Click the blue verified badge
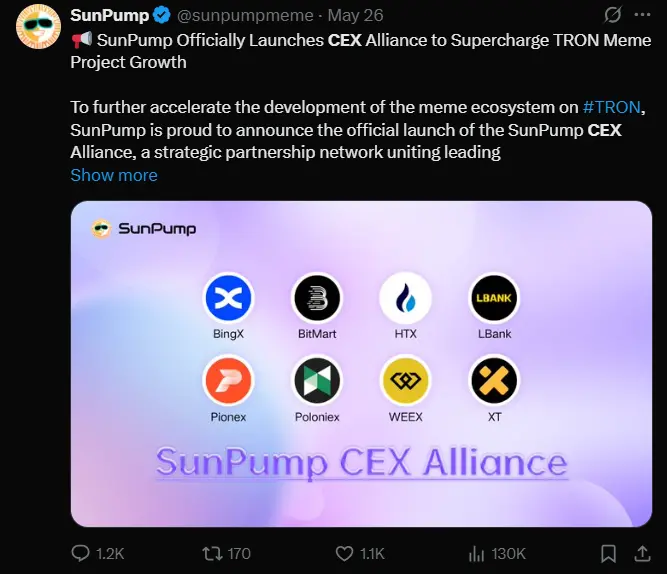Viewport: 667px width, 574px height. [161, 16]
